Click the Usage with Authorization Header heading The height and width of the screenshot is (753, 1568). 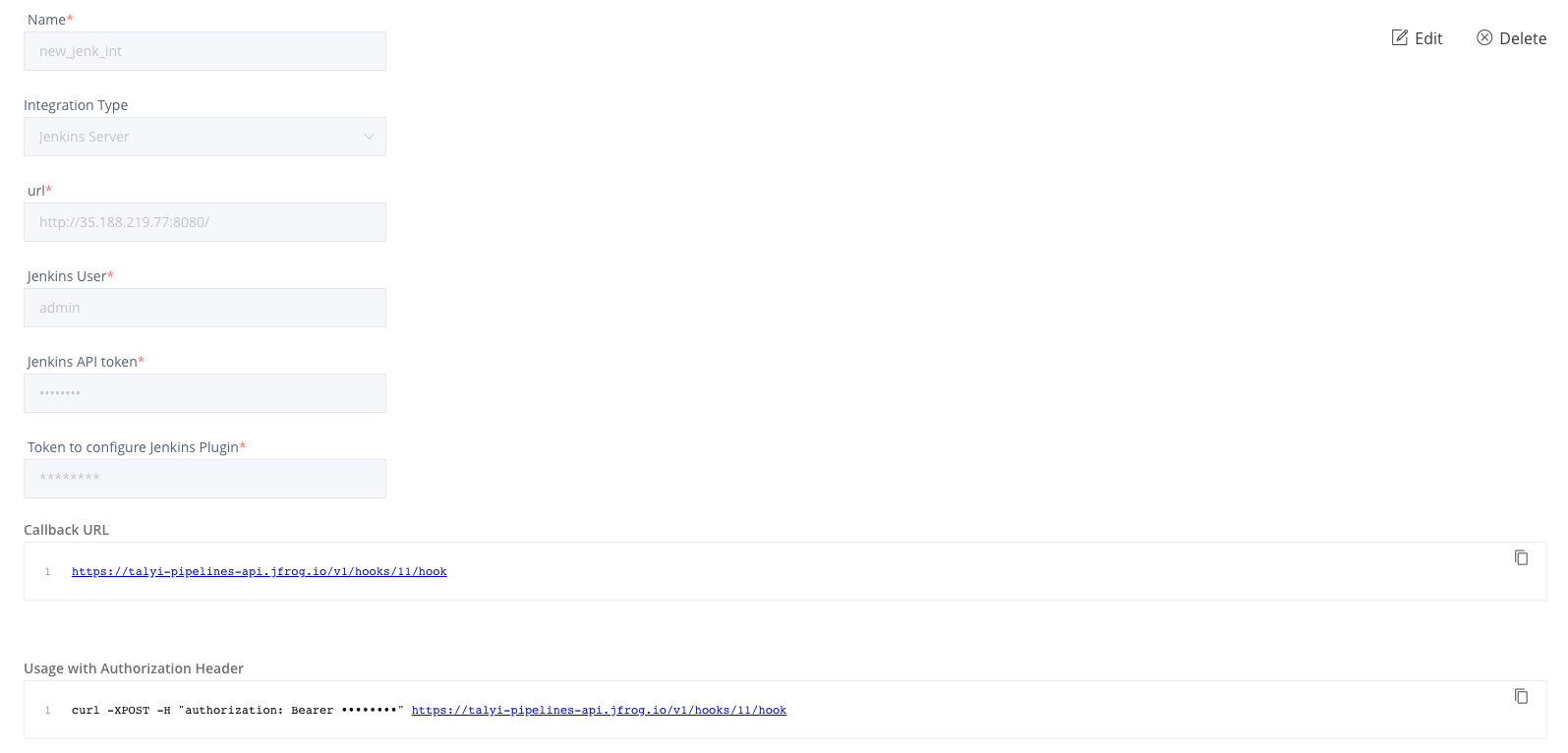click(x=134, y=668)
